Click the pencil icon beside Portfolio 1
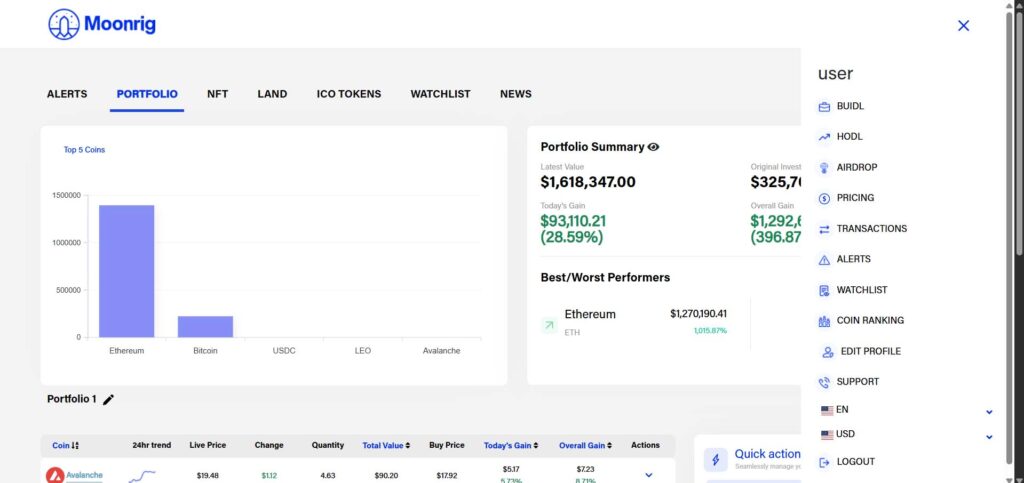This screenshot has width=1024, height=483. [x=108, y=399]
